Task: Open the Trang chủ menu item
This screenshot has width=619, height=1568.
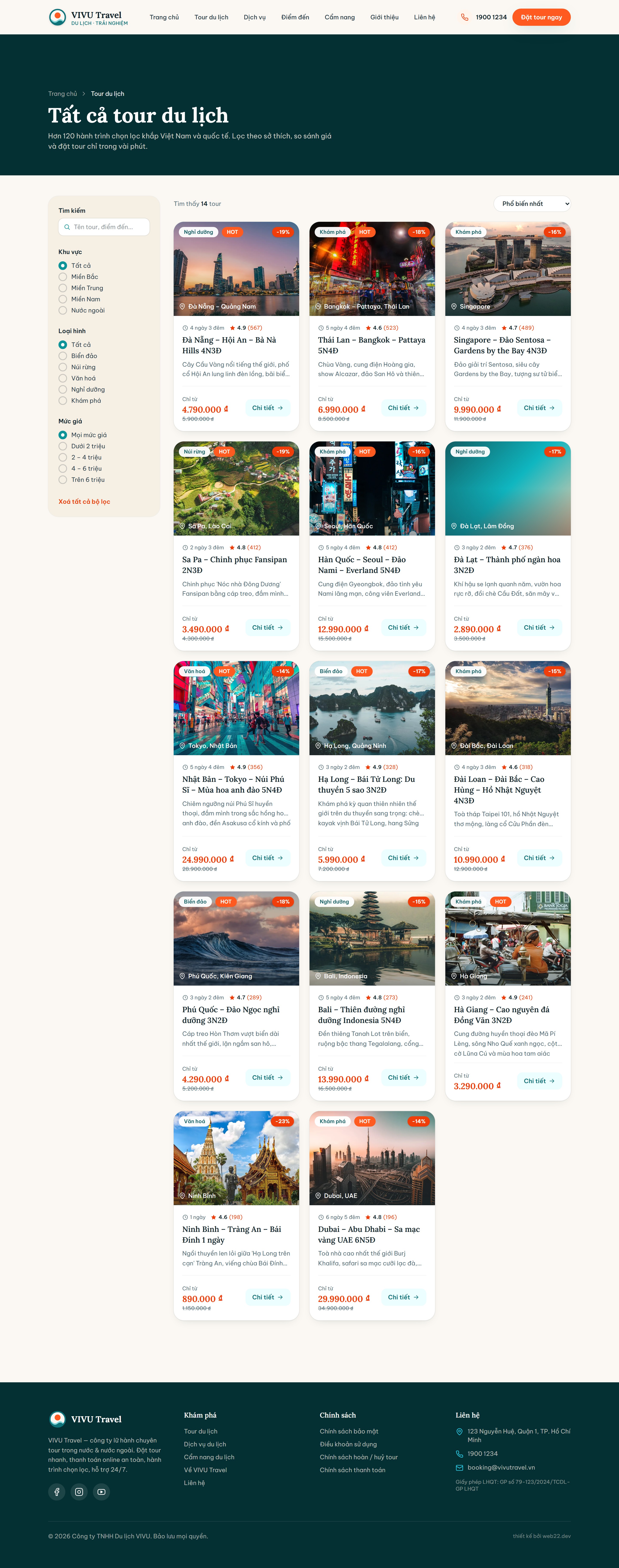Action: tap(164, 17)
